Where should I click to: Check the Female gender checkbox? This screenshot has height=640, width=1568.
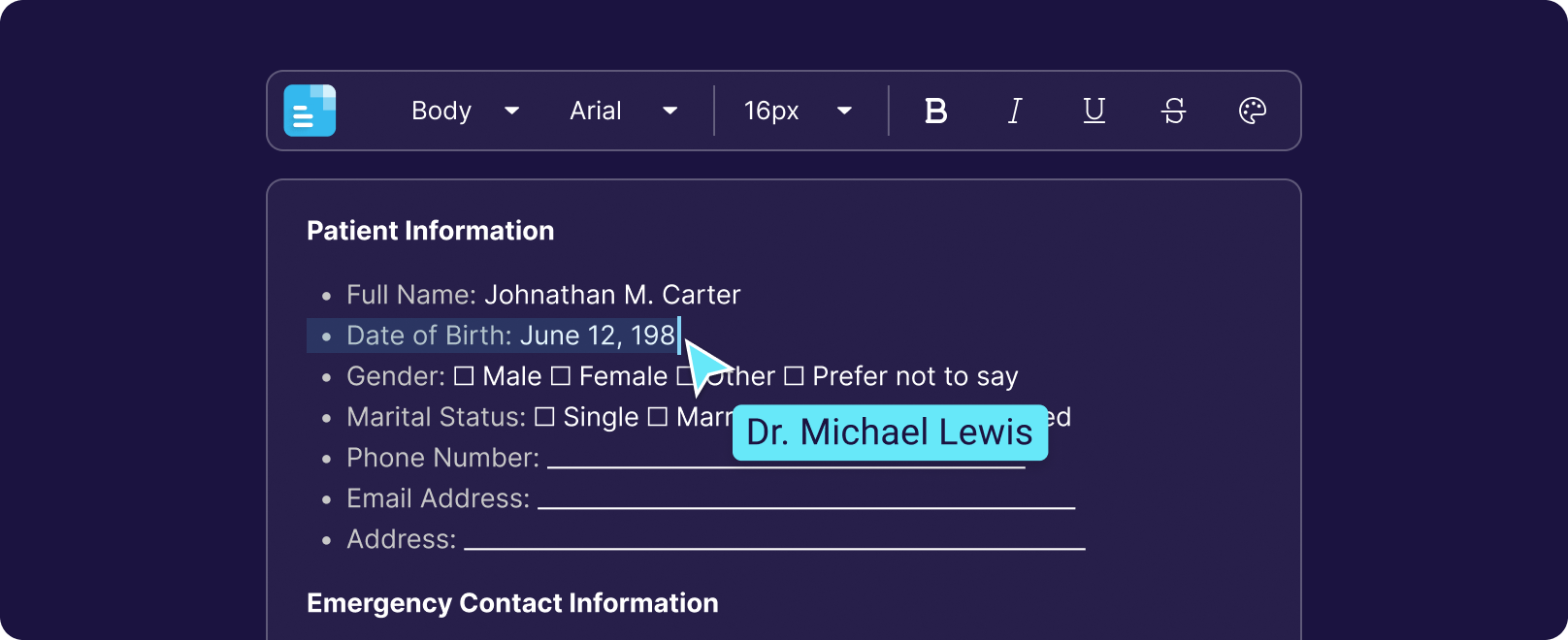click(561, 376)
